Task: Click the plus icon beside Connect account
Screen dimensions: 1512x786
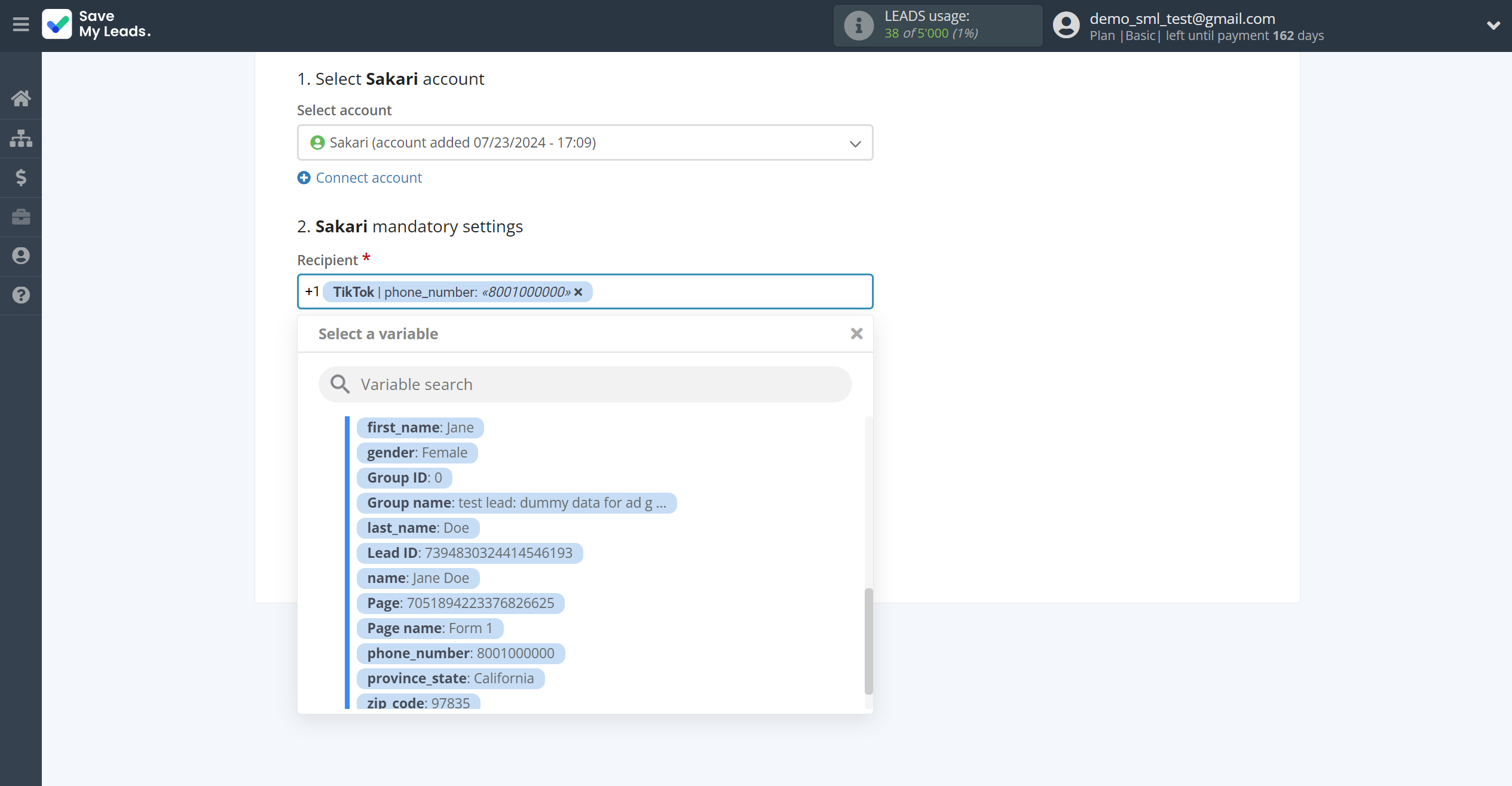Action: tap(304, 178)
